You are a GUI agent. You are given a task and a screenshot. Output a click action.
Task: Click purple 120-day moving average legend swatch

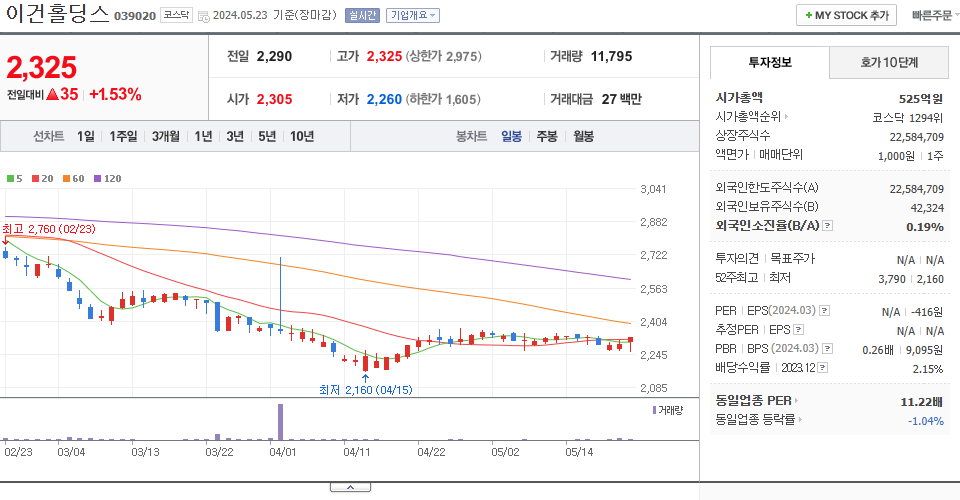pyautogui.click(x=97, y=179)
